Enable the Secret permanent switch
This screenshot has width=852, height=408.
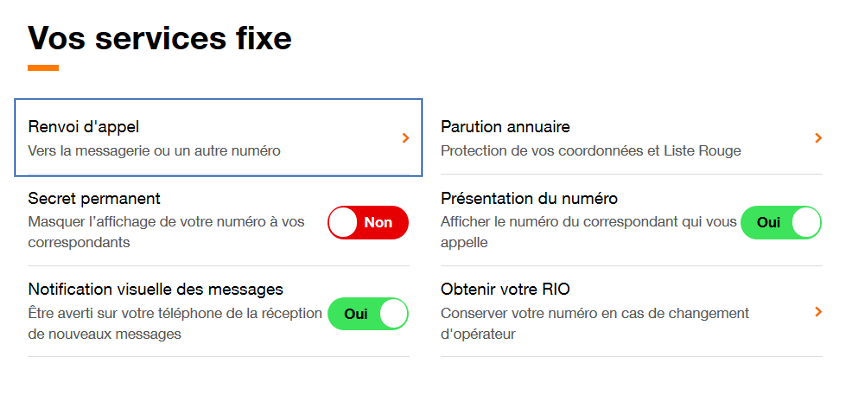tap(368, 222)
